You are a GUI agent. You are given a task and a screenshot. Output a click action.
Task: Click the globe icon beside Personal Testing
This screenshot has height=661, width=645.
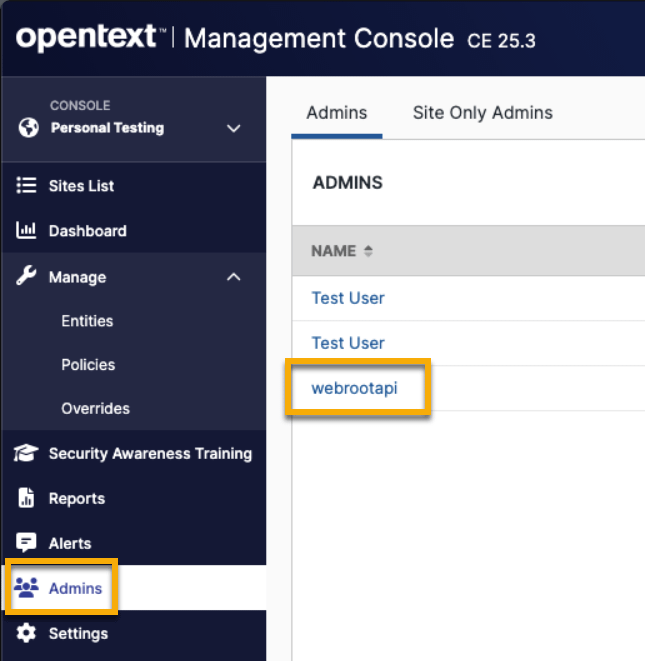point(27,128)
